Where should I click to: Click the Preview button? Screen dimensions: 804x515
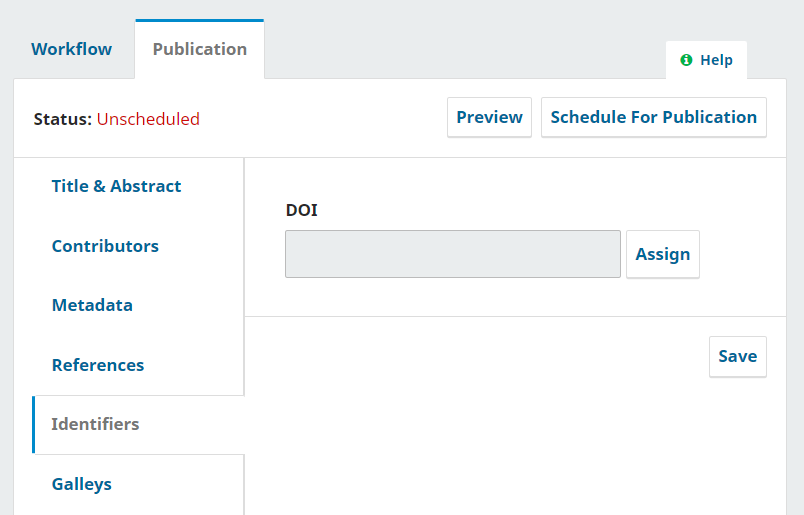(x=489, y=117)
